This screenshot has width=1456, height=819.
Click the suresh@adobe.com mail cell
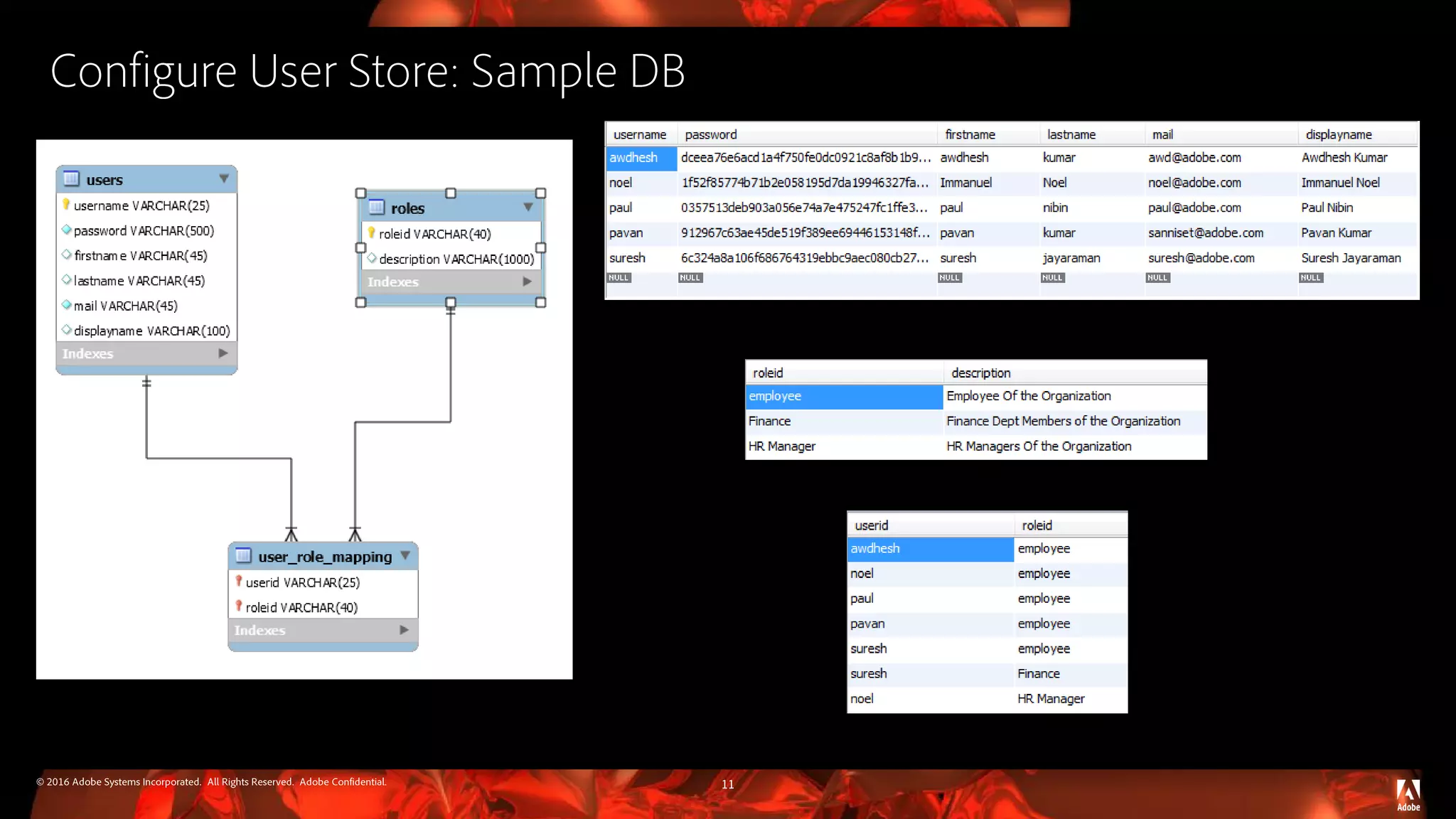1201,258
